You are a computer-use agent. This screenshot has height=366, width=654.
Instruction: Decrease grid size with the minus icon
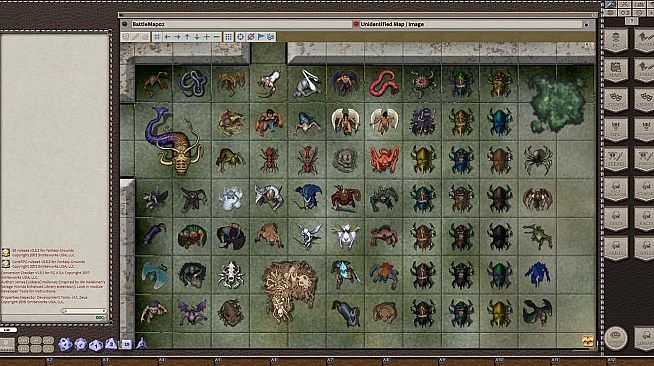pos(216,37)
